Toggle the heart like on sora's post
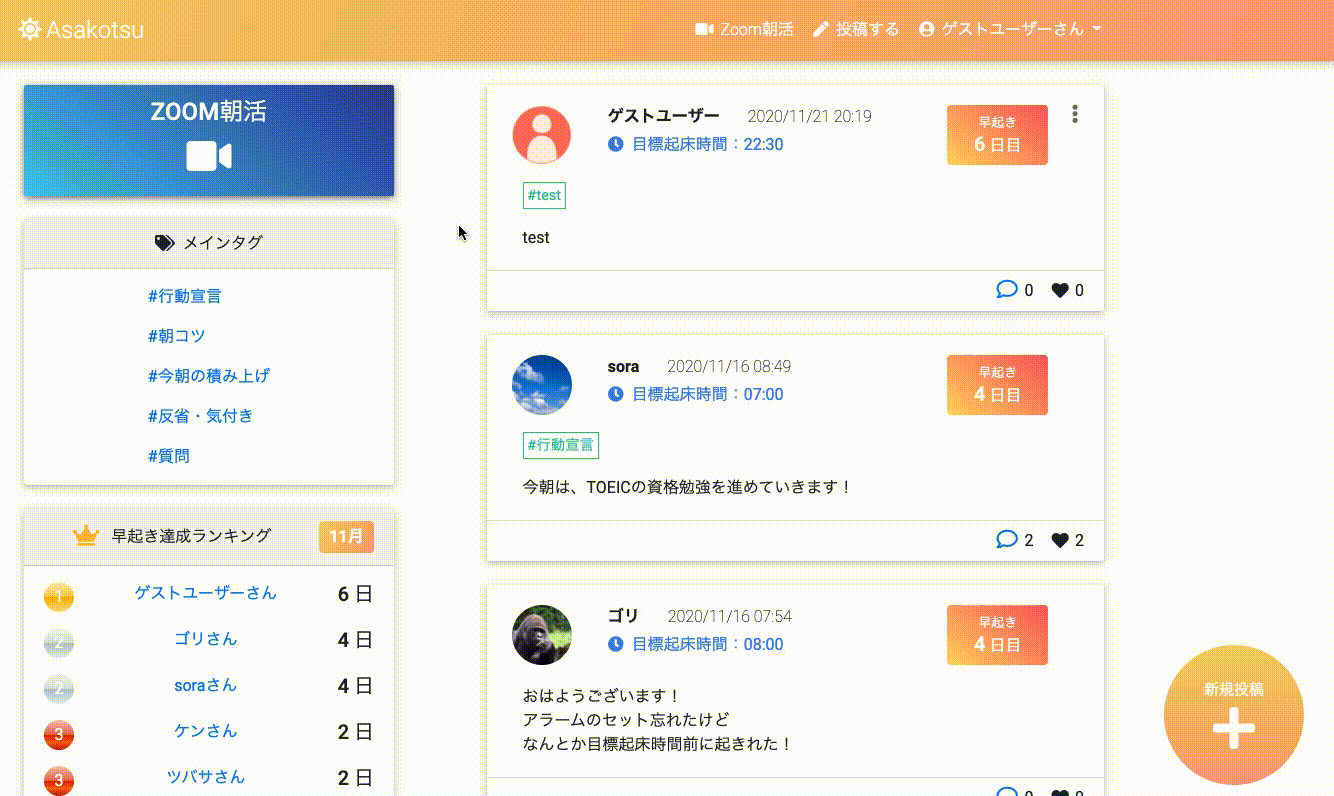Image resolution: width=1334 pixels, height=796 pixels. pos(1060,539)
